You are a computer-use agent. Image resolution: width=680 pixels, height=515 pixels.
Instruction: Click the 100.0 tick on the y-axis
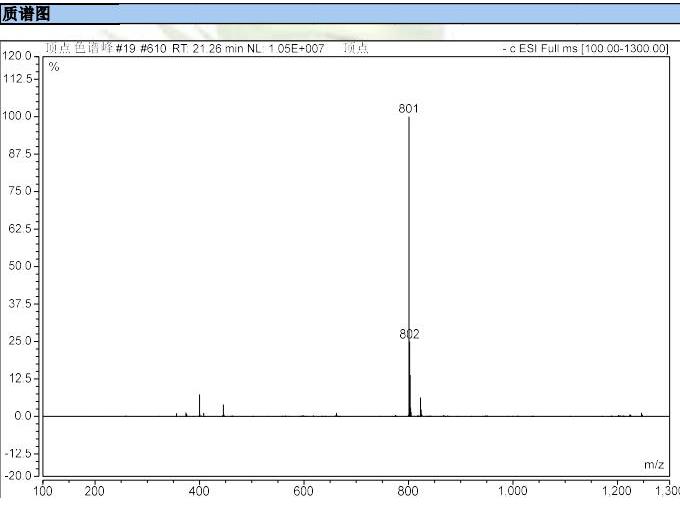[x=20, y=116]
